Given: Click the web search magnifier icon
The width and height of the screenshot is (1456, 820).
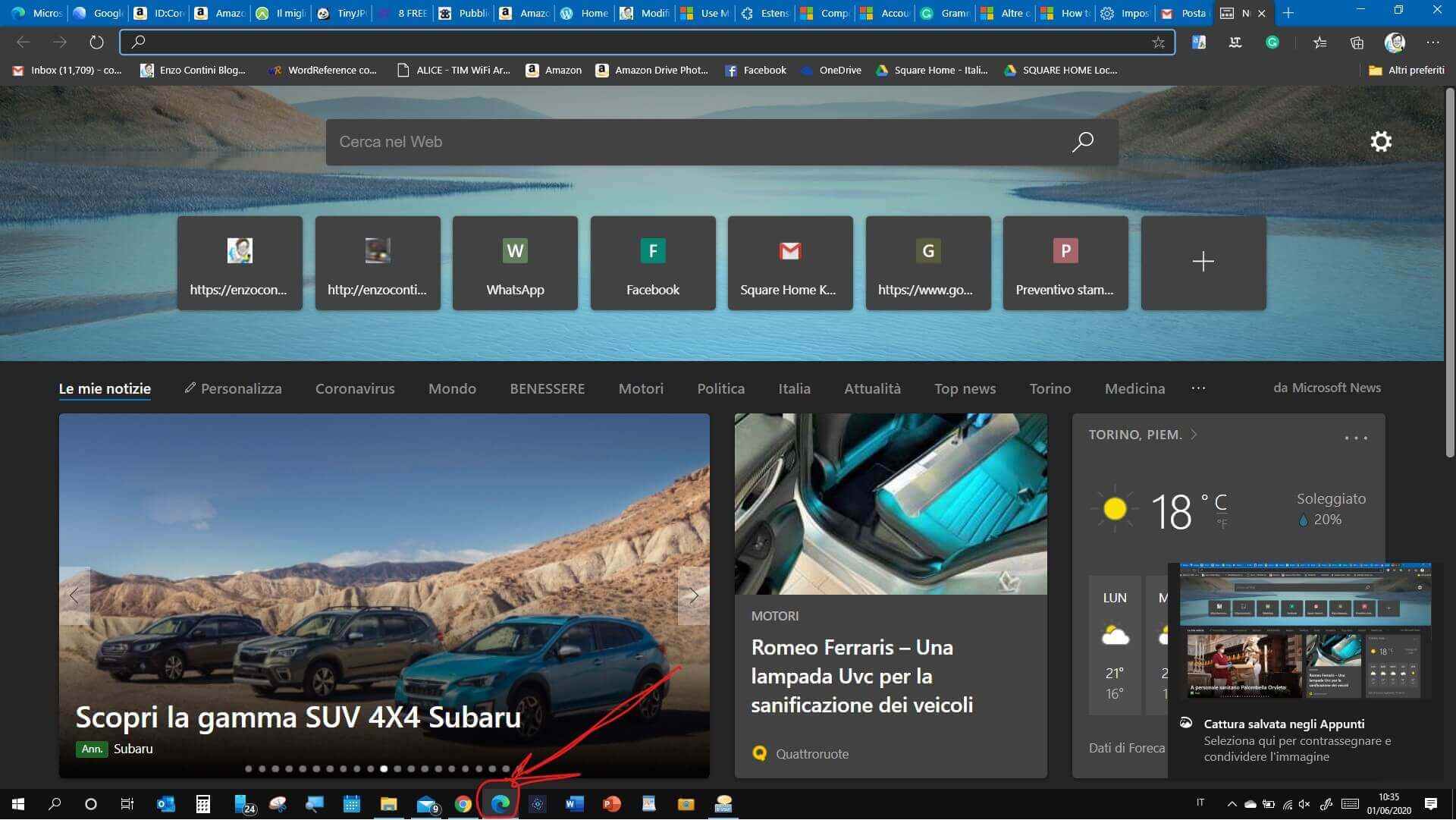Looking at the screenshot, I should pyautogui.click(x=1082, y=142).
